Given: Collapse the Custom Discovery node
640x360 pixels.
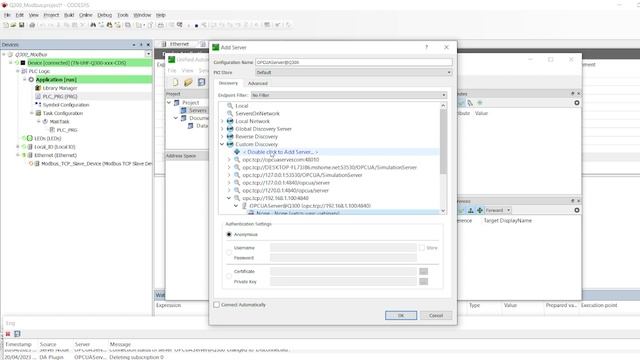Looking at the screenshot, I should [222, 144].
